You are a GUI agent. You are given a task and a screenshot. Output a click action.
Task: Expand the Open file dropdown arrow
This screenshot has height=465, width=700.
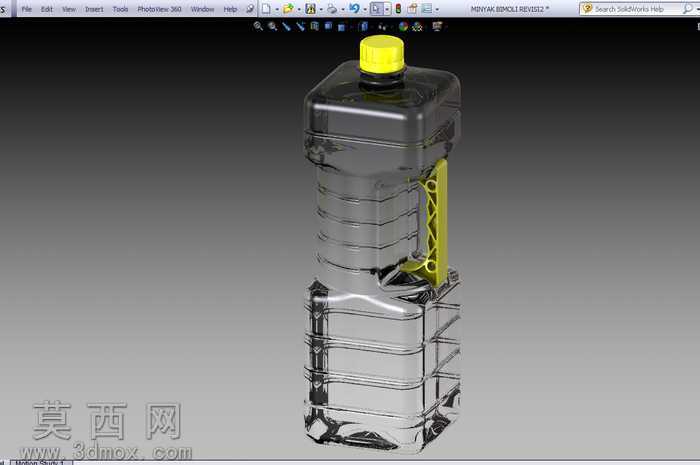pyautogui.click(x=299, y=9)
